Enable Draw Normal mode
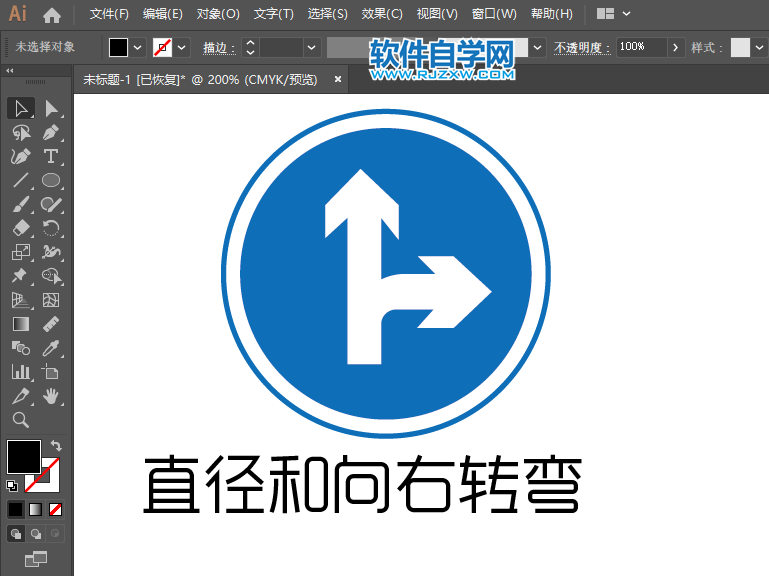The height and width of the screenshot is (576, 769). click(16, 534)
